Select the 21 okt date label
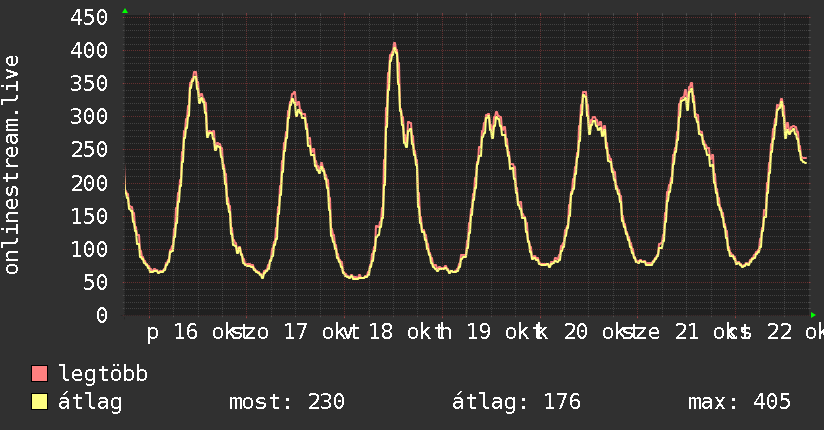The height and width of the screenshot is (430, 824). click(x=707, y=332)
